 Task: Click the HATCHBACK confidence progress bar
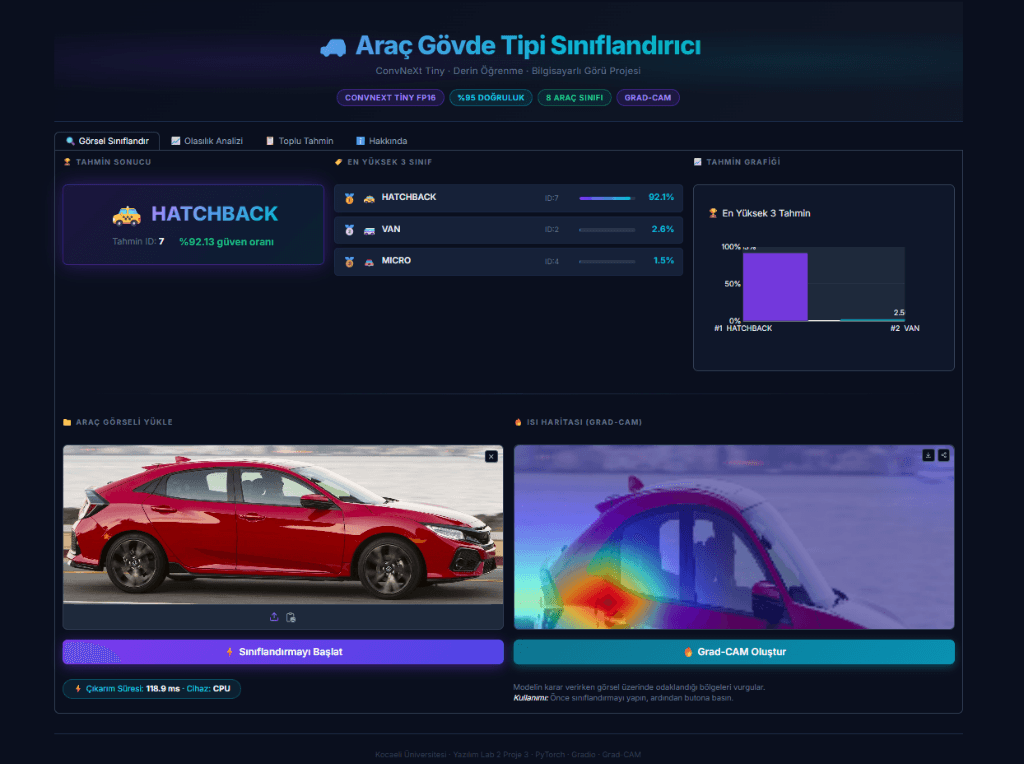[607, 198]
